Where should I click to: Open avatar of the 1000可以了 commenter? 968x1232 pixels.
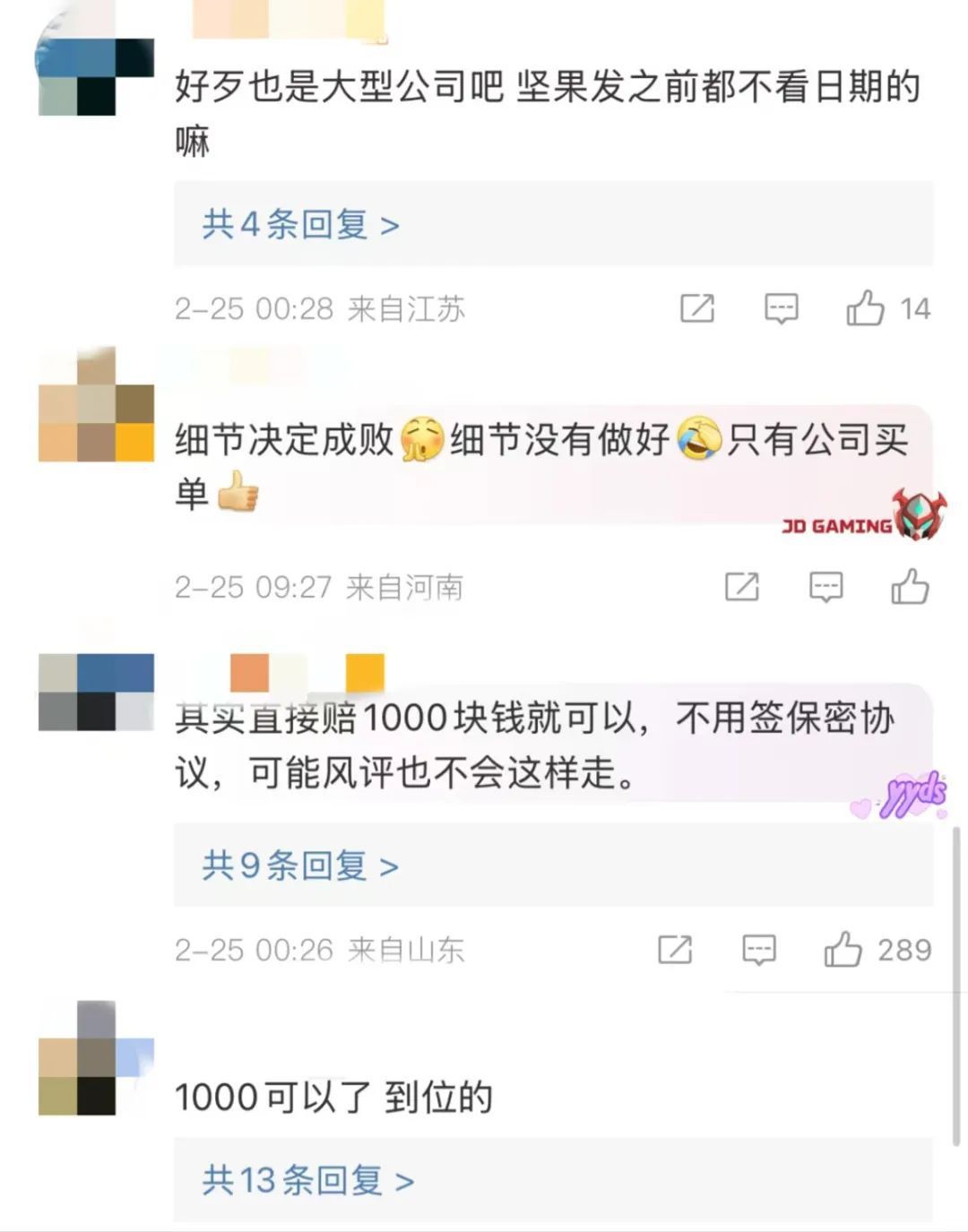[x=96, y=1057]
